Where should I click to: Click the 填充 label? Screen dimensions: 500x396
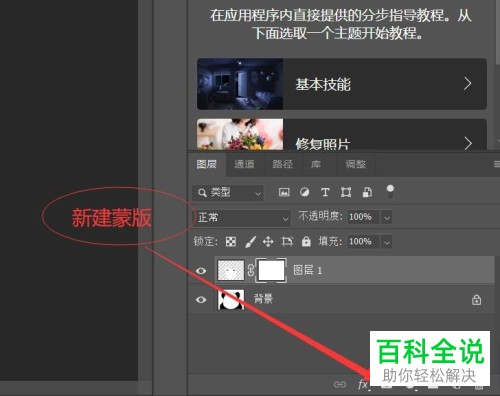(329, 241)
